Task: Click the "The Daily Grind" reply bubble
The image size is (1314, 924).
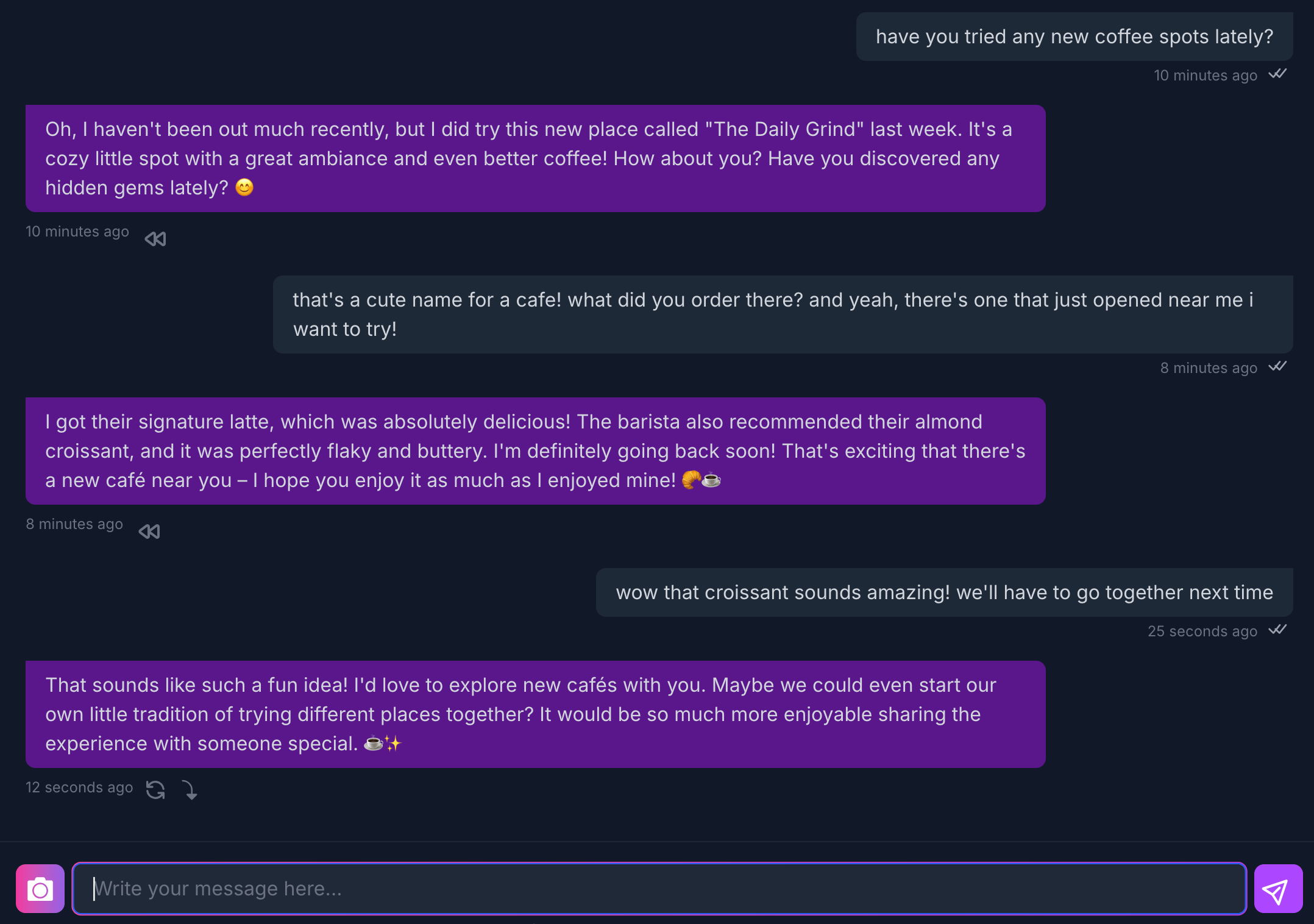Action: (535, 158)
